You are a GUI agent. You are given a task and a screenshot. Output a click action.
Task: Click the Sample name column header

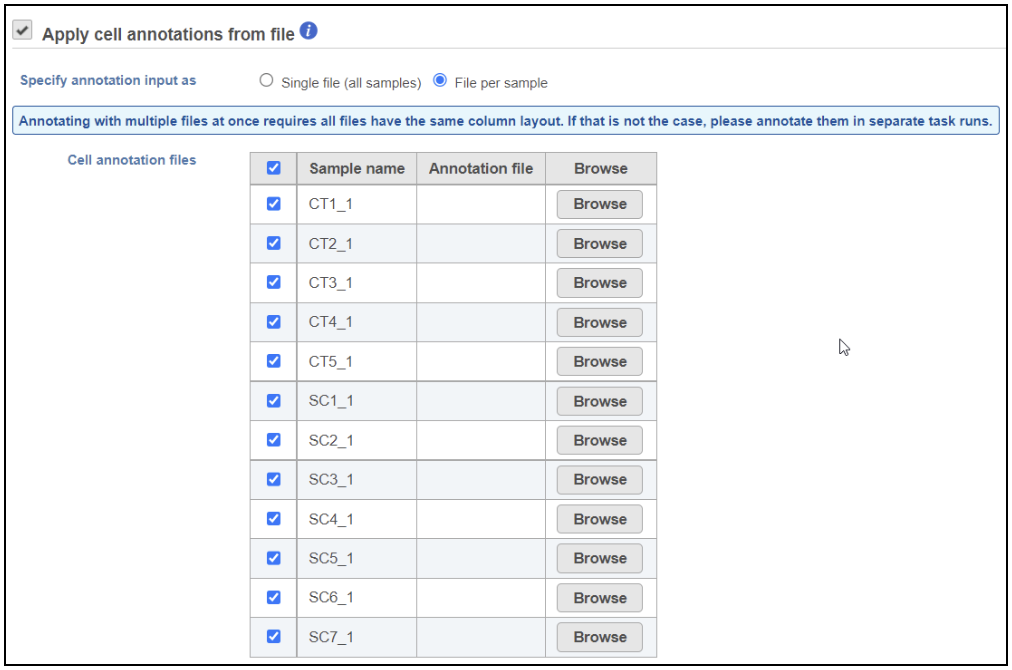[357, 169]
